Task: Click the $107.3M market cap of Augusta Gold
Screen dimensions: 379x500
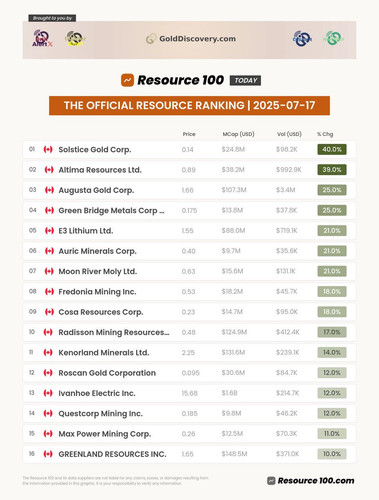Action: point(234,190)
